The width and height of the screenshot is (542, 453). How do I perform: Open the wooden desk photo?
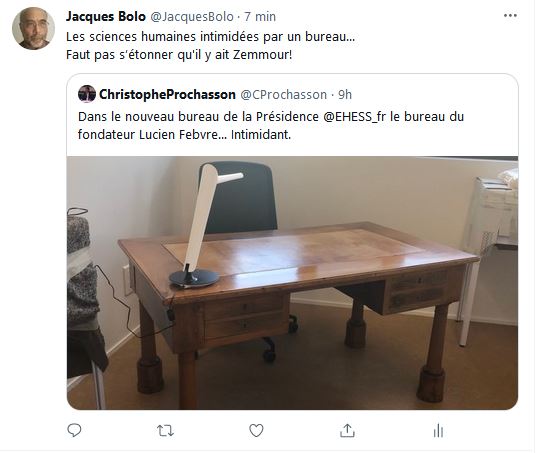[x=292, y=283]
